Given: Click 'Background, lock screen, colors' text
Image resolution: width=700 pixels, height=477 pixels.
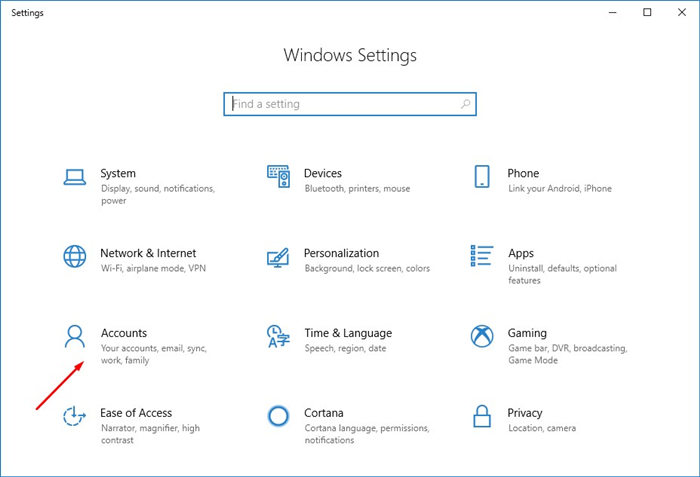Looking at the screenshot, I should pyautogui.click(x=367, y=268).
